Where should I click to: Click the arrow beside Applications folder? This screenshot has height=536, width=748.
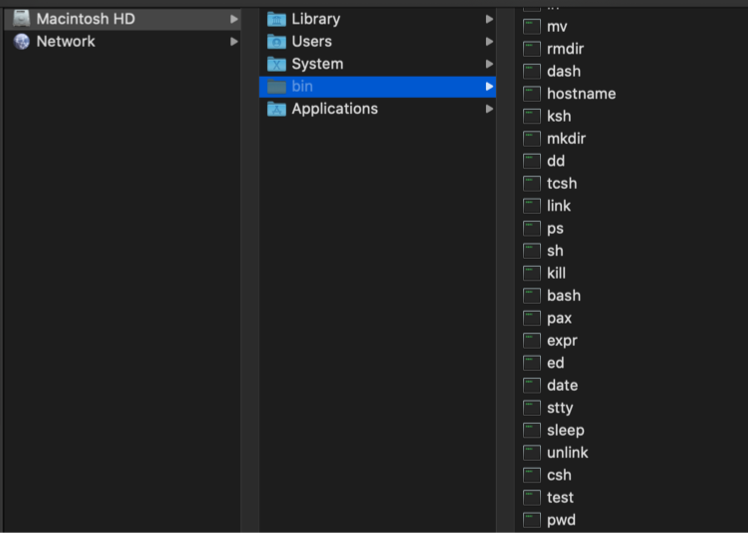(490, 109)
